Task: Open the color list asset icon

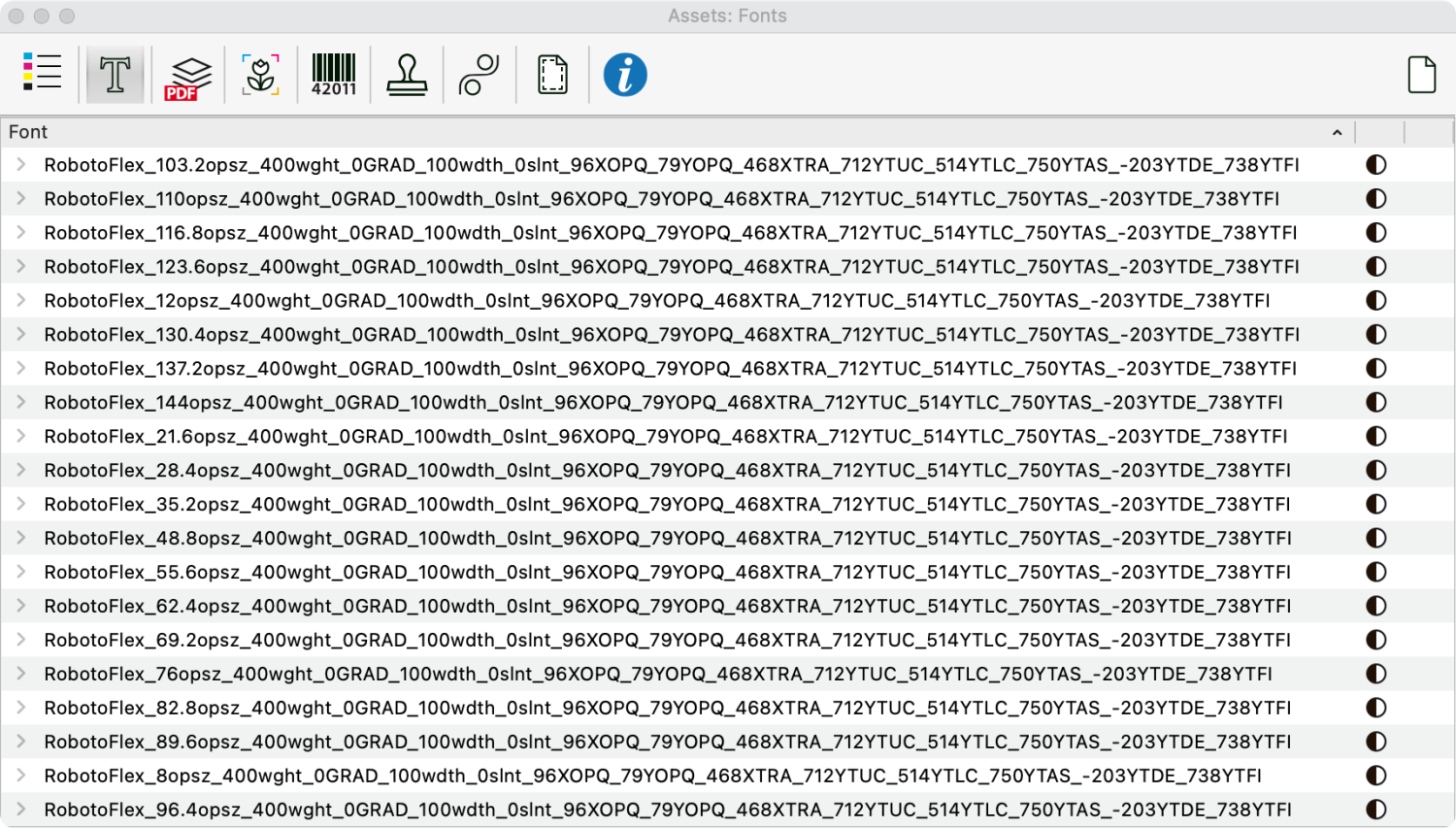Action: click(42, 73)
